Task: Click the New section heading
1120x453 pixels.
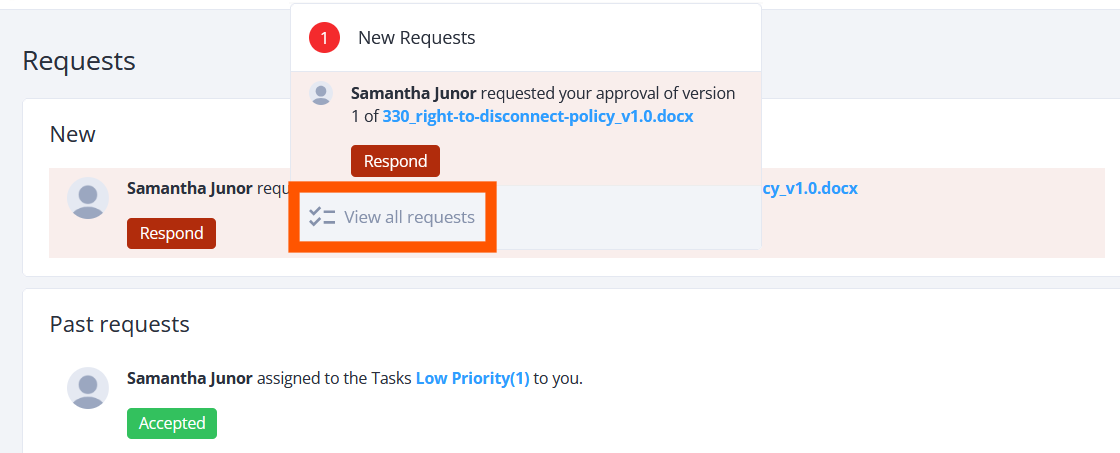Action: [x=73, y=134]
